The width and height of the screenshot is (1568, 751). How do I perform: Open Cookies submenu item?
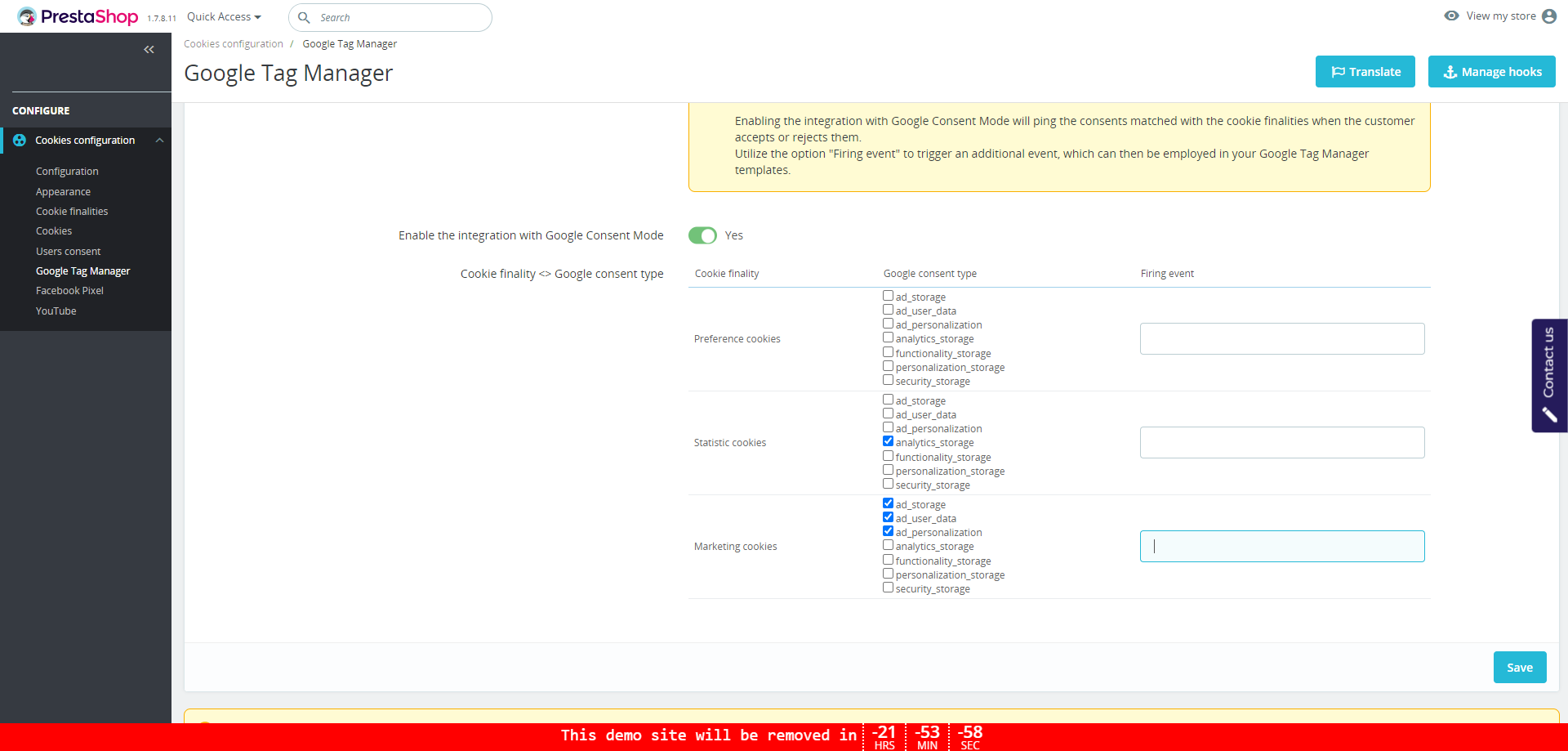point(54,231)
